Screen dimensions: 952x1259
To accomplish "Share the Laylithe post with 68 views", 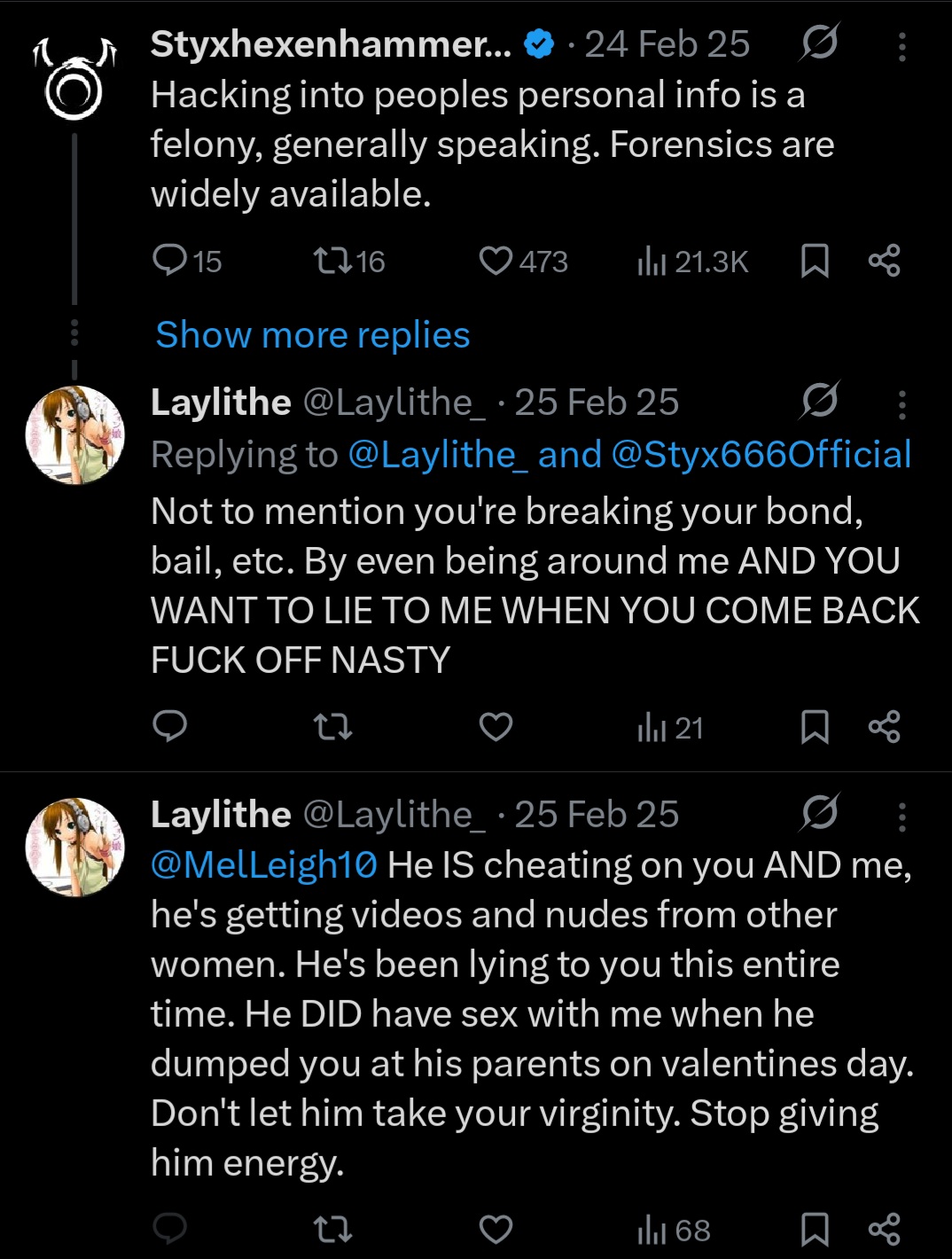I will click(884, 1229).
